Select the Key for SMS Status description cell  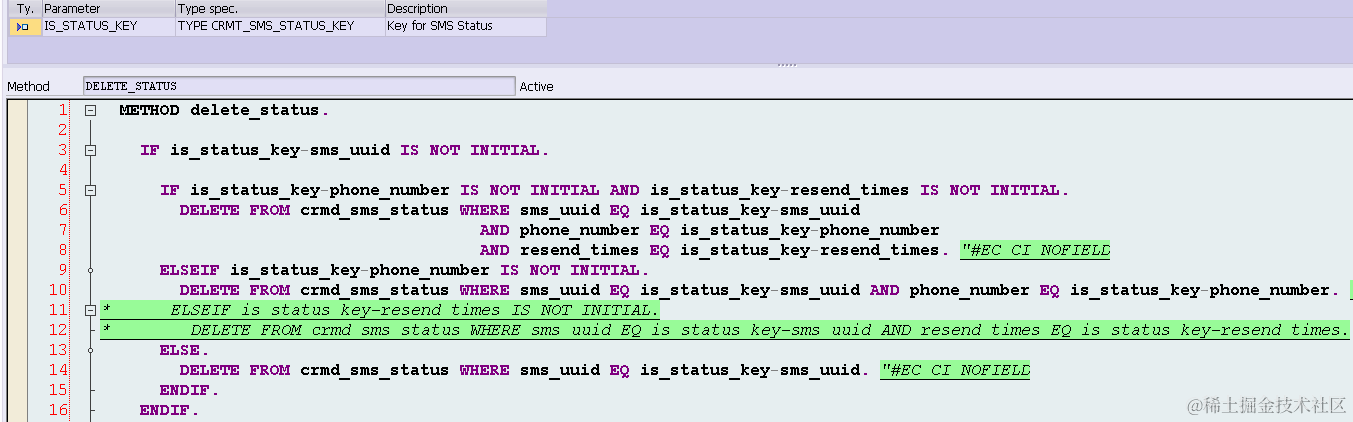click(x=466, y=27)
